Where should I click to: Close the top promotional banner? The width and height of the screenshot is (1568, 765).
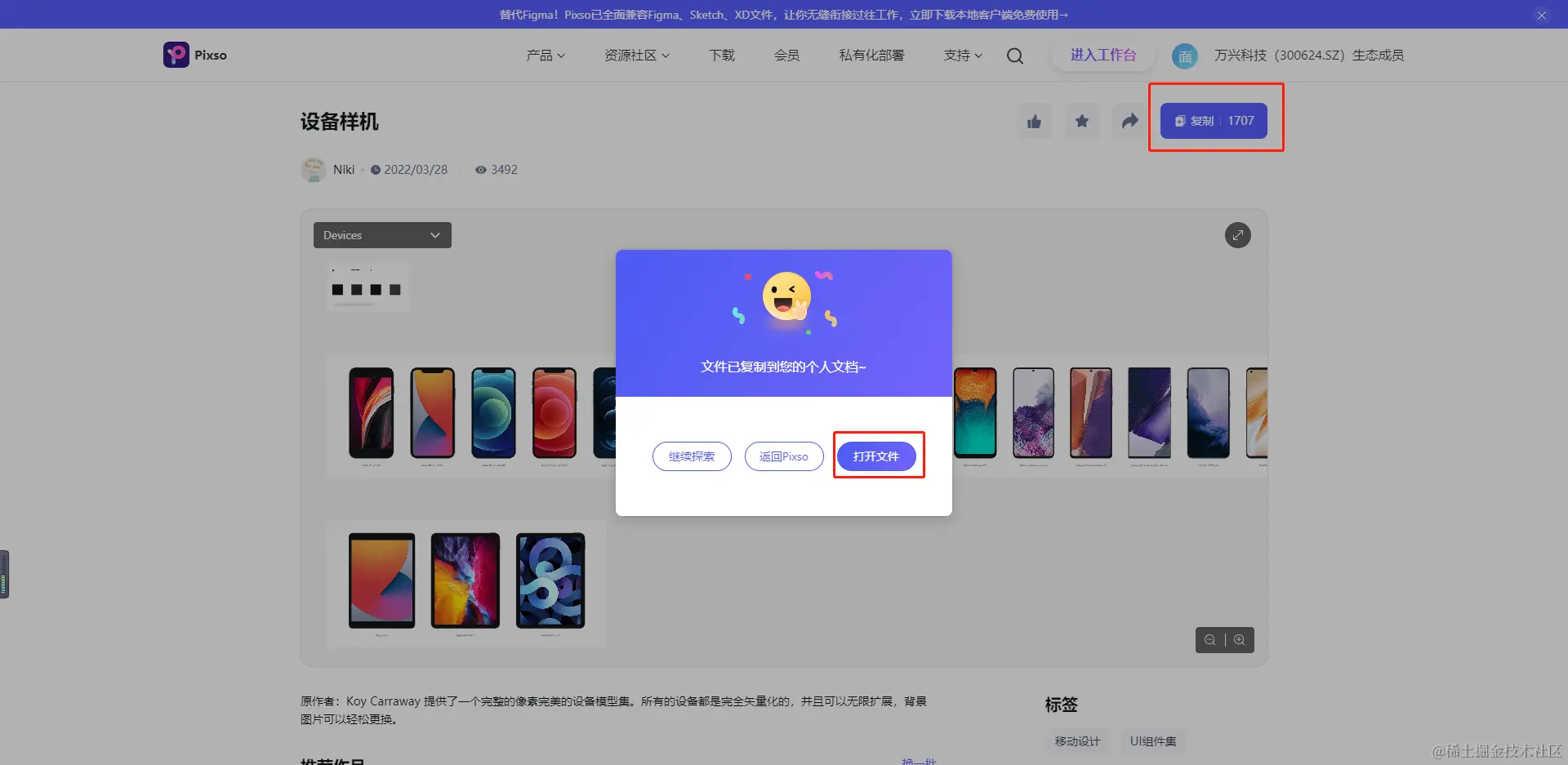point(1542,15)
